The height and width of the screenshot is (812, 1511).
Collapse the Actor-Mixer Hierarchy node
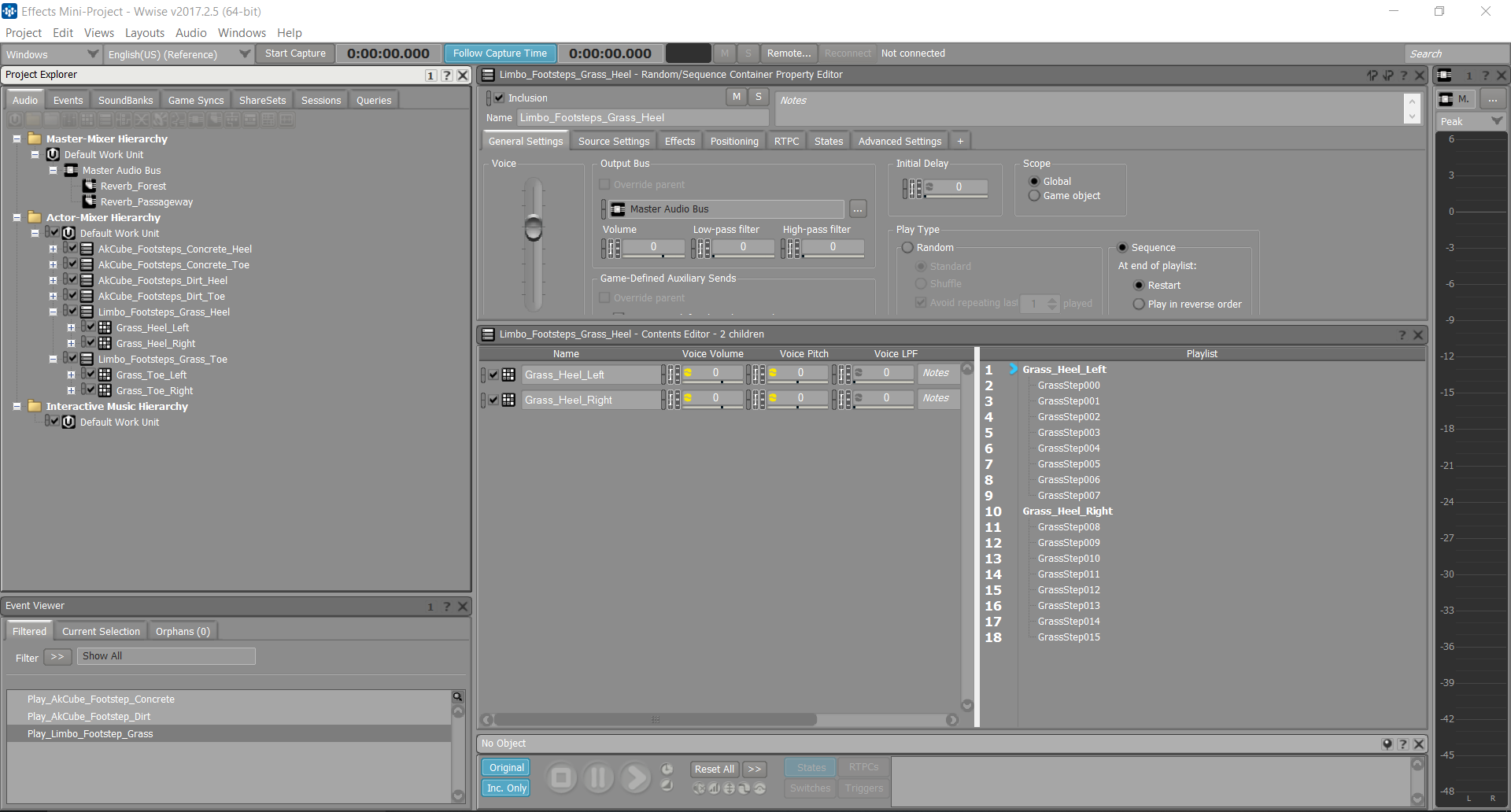coord(17,217)
